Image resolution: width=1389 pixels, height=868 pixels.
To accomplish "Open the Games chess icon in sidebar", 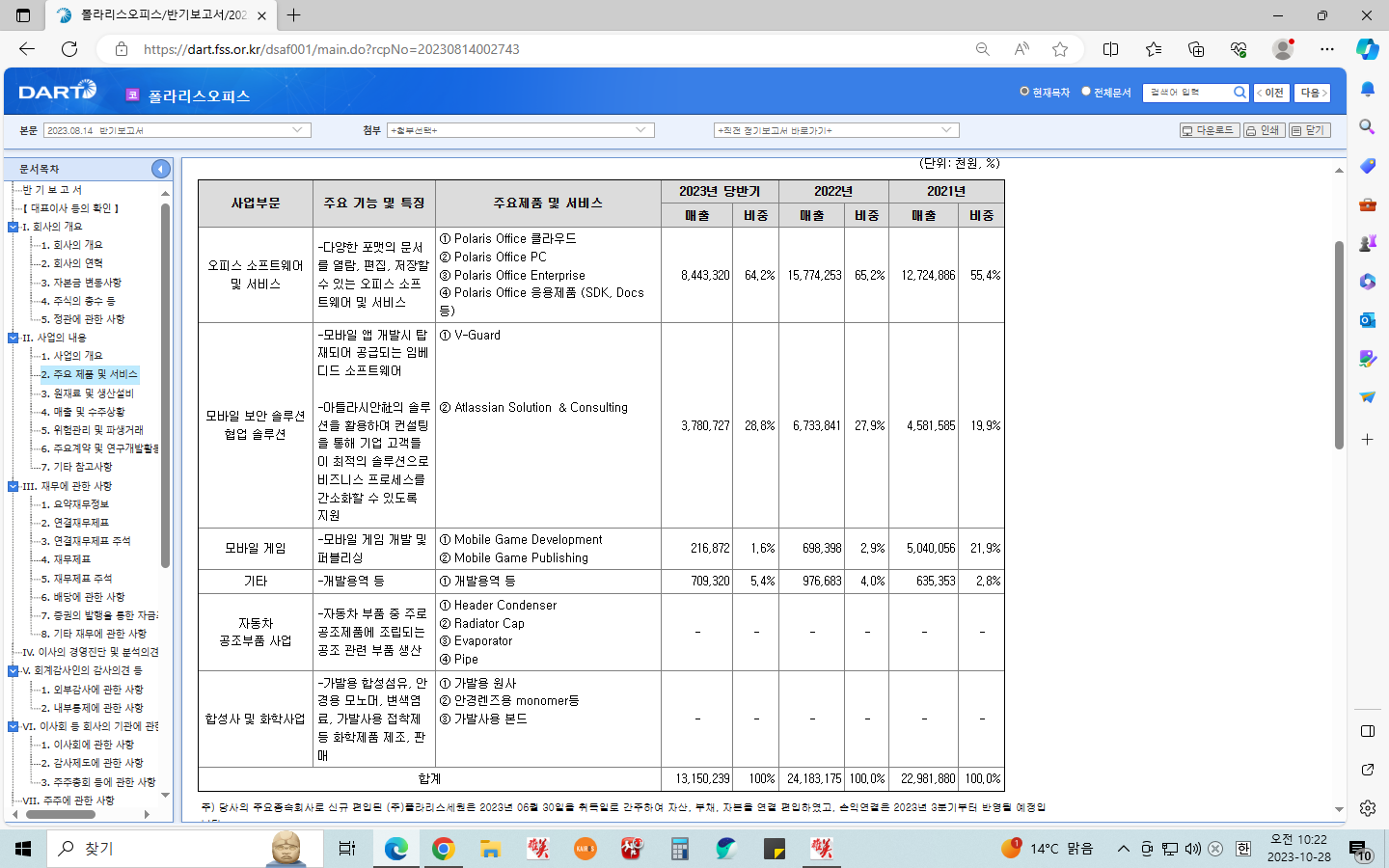I will (x=1367, y=243).
